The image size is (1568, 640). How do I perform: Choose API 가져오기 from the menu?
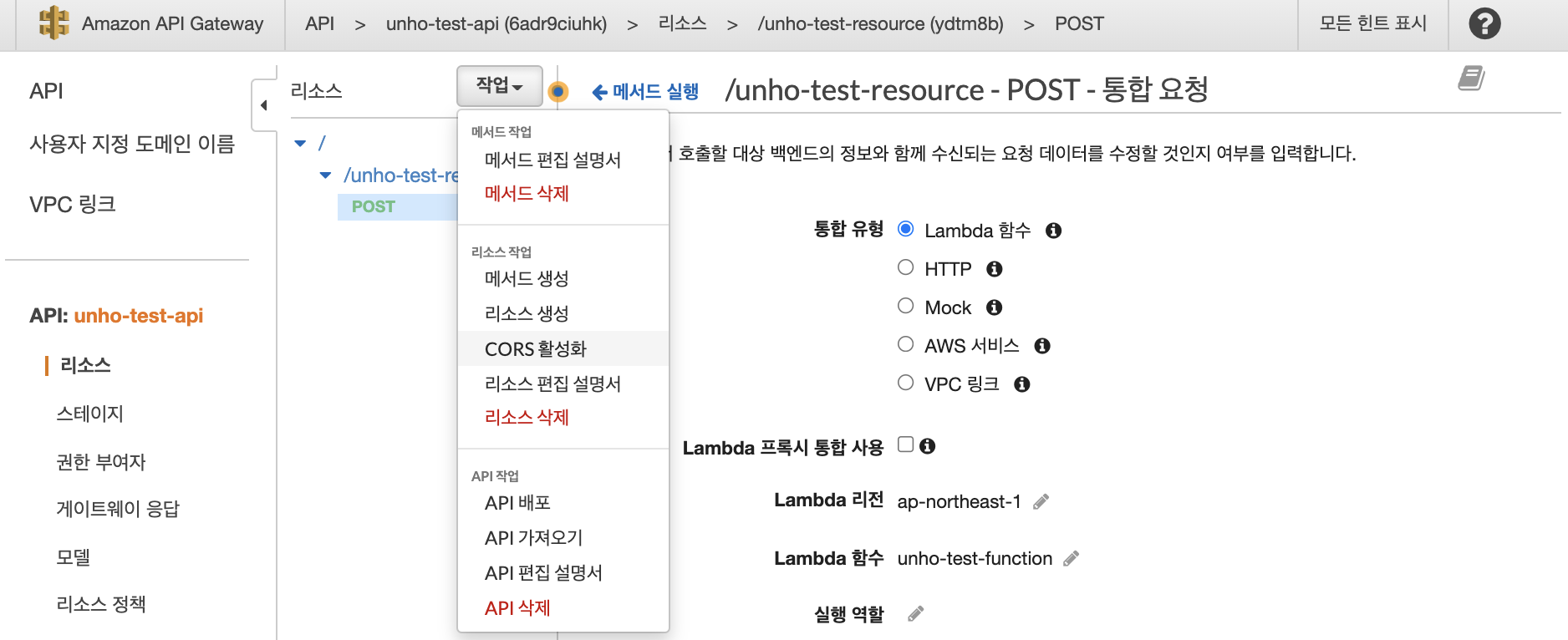[x=533, y=538]
